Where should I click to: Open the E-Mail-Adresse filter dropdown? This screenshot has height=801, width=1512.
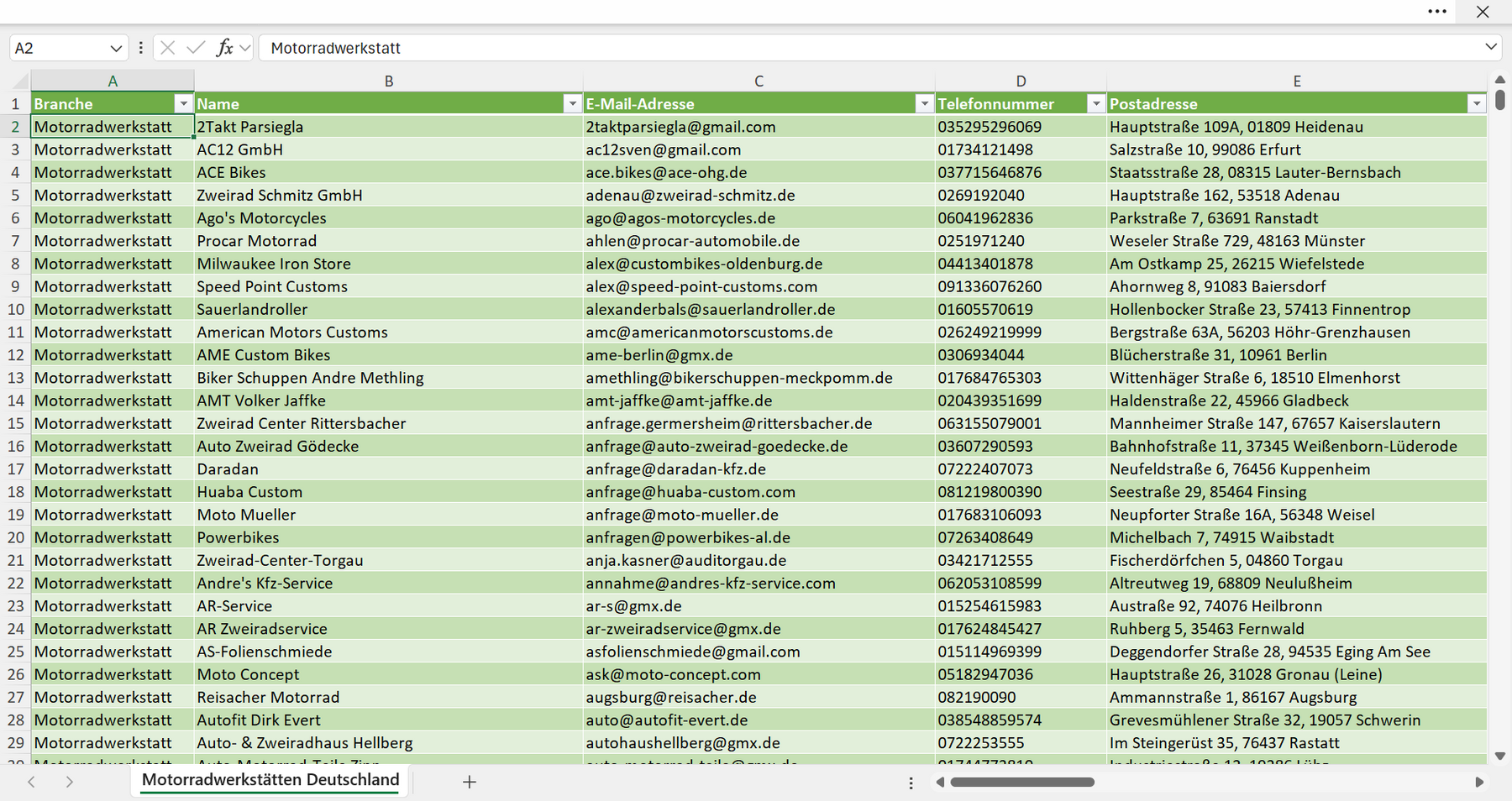click(x=924, y=103)
